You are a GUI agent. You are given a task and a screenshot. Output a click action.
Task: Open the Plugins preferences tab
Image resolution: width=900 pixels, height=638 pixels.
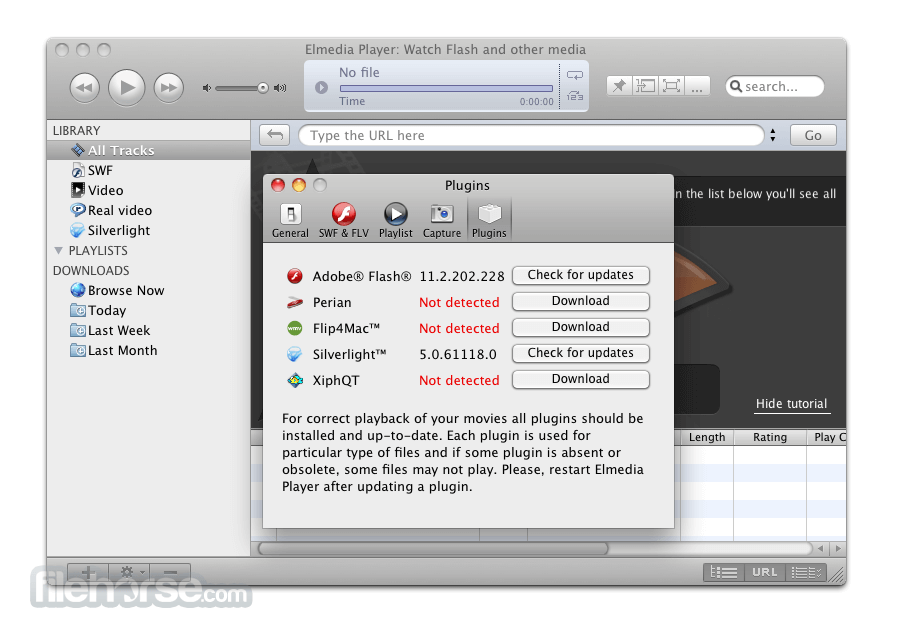pyautogui.click(x=489, y=220)
